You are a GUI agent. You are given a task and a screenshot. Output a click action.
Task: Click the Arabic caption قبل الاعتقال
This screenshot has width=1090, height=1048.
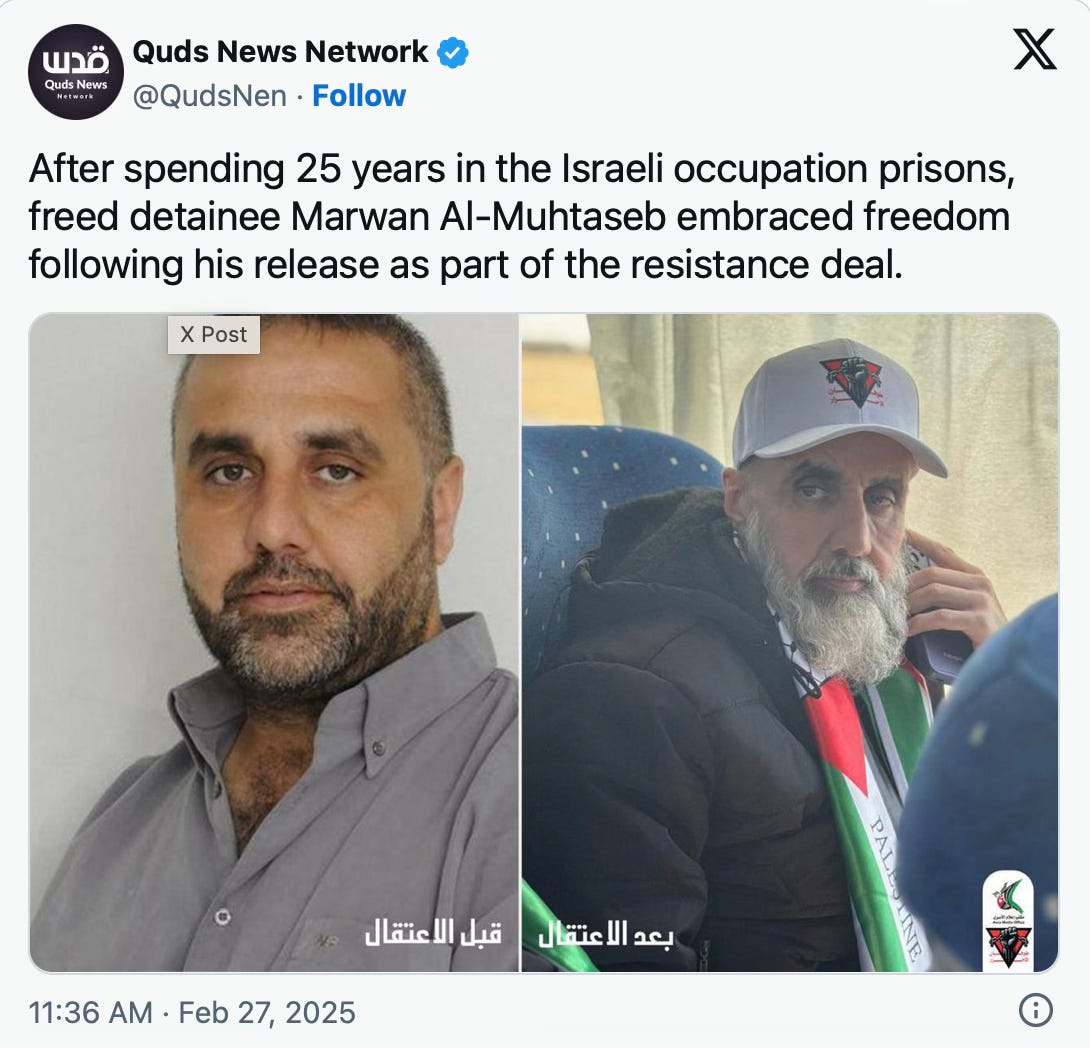pyautogui.click(x=434, y=933)
